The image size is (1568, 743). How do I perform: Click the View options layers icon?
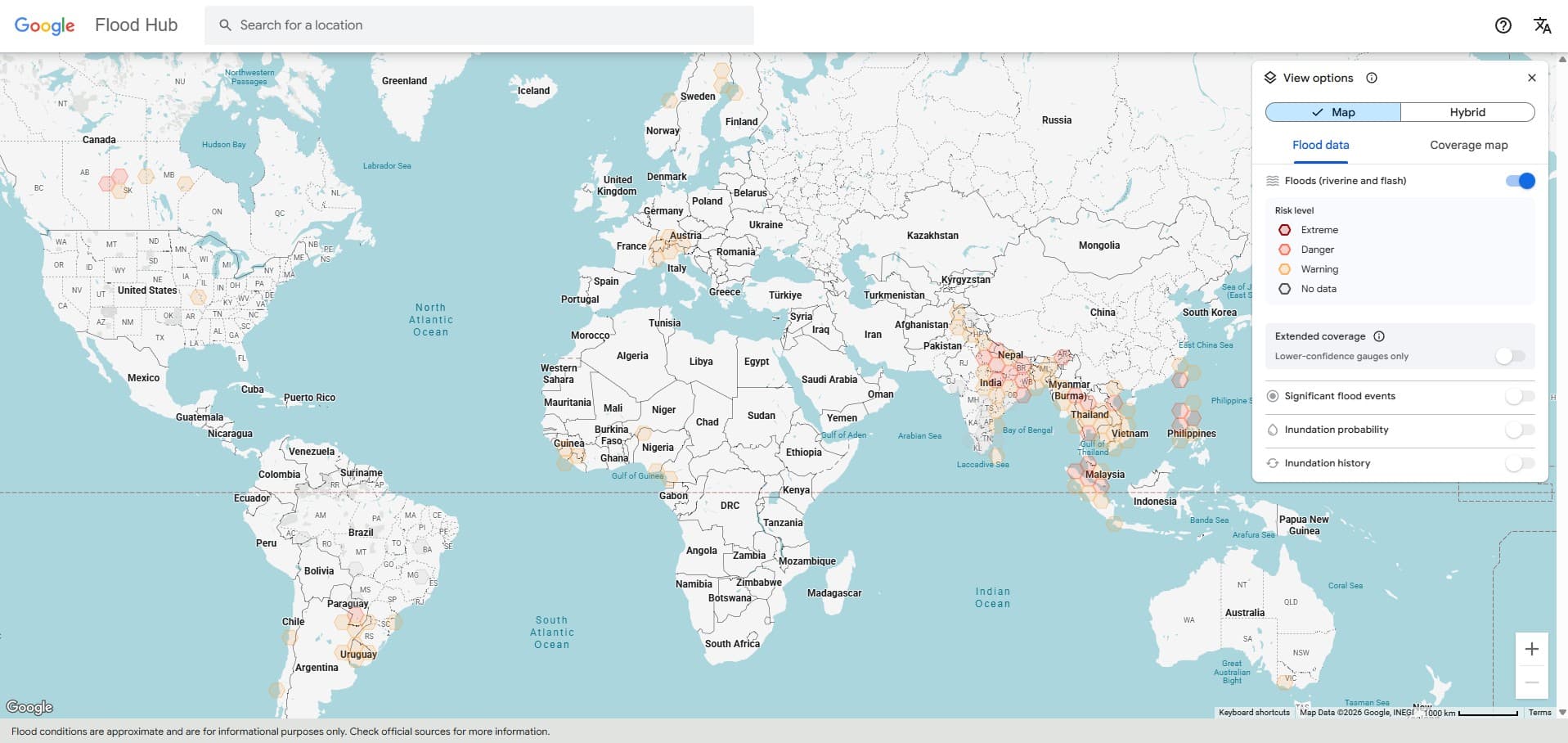(1270, 78)
